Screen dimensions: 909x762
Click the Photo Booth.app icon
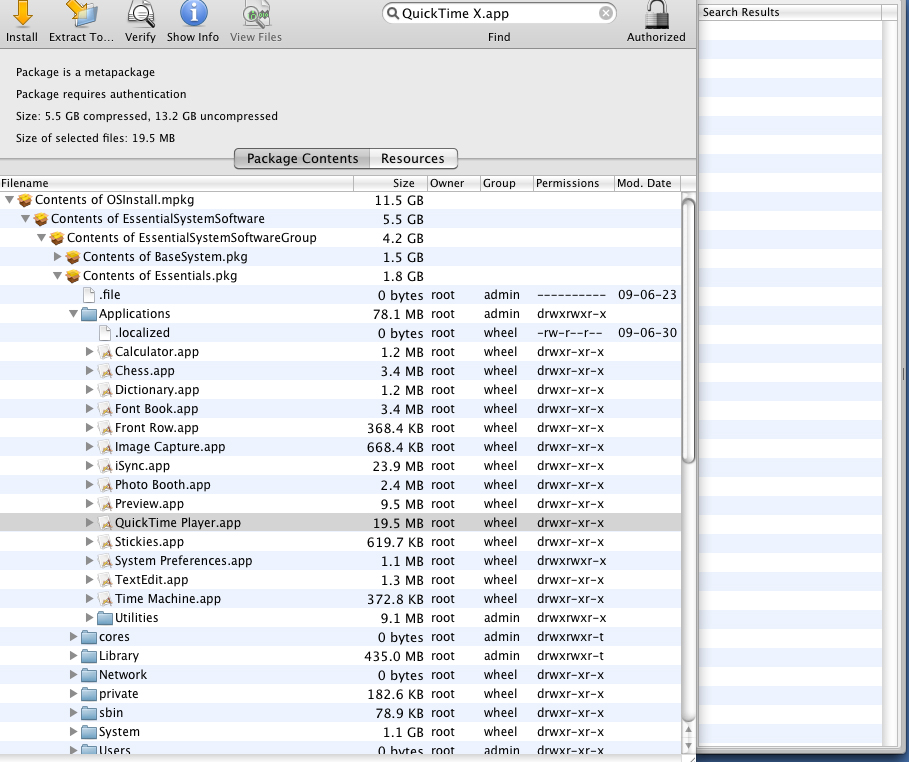pos(105,485)
